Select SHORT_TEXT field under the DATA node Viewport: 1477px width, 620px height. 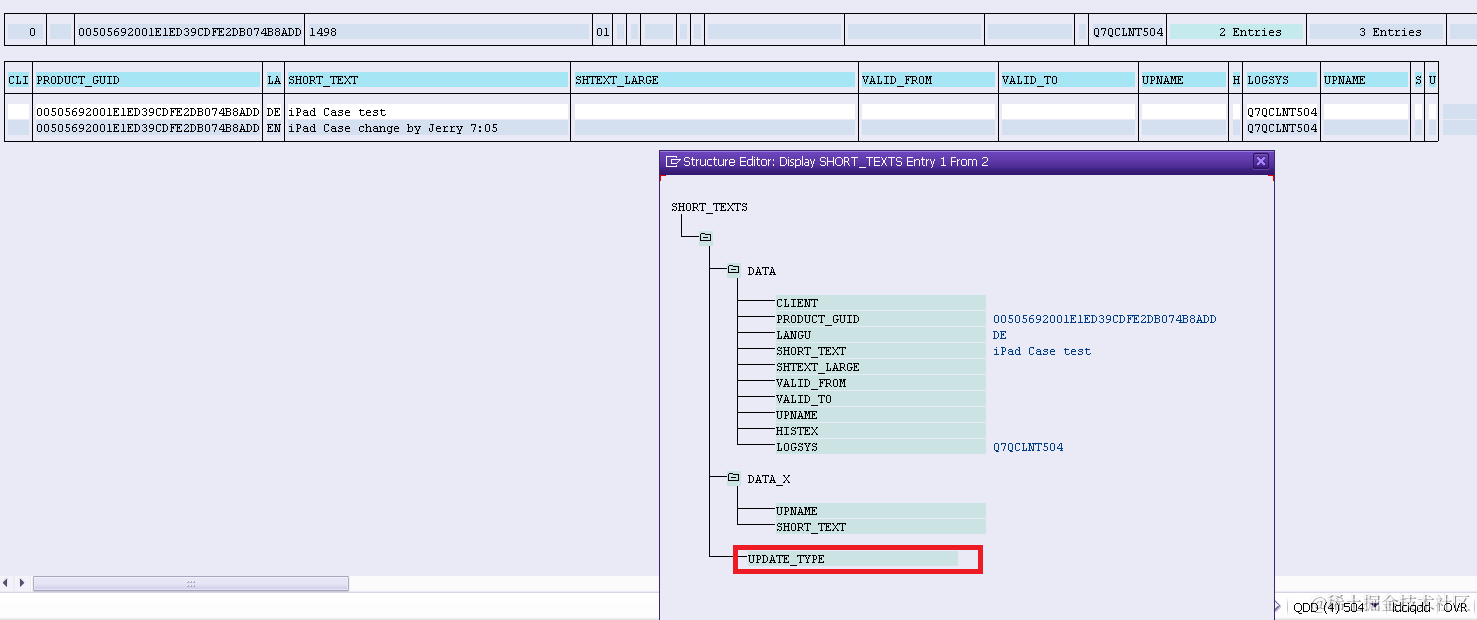(880, 351)
